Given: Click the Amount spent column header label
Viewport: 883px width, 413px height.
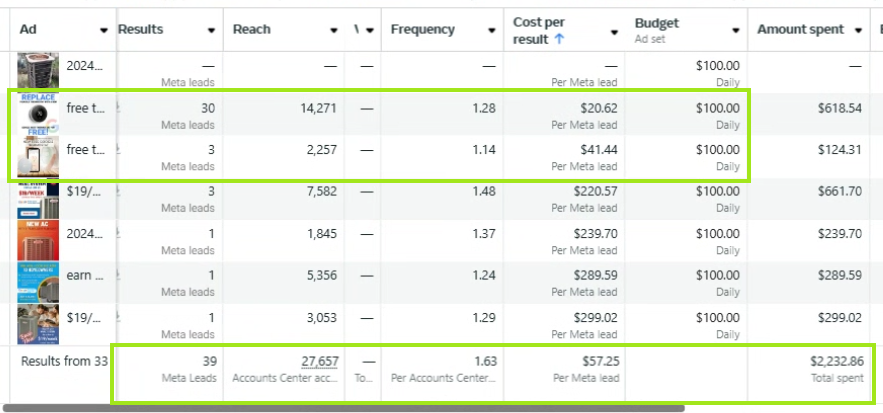Looking at the screenshot, I should coord(800,30).
